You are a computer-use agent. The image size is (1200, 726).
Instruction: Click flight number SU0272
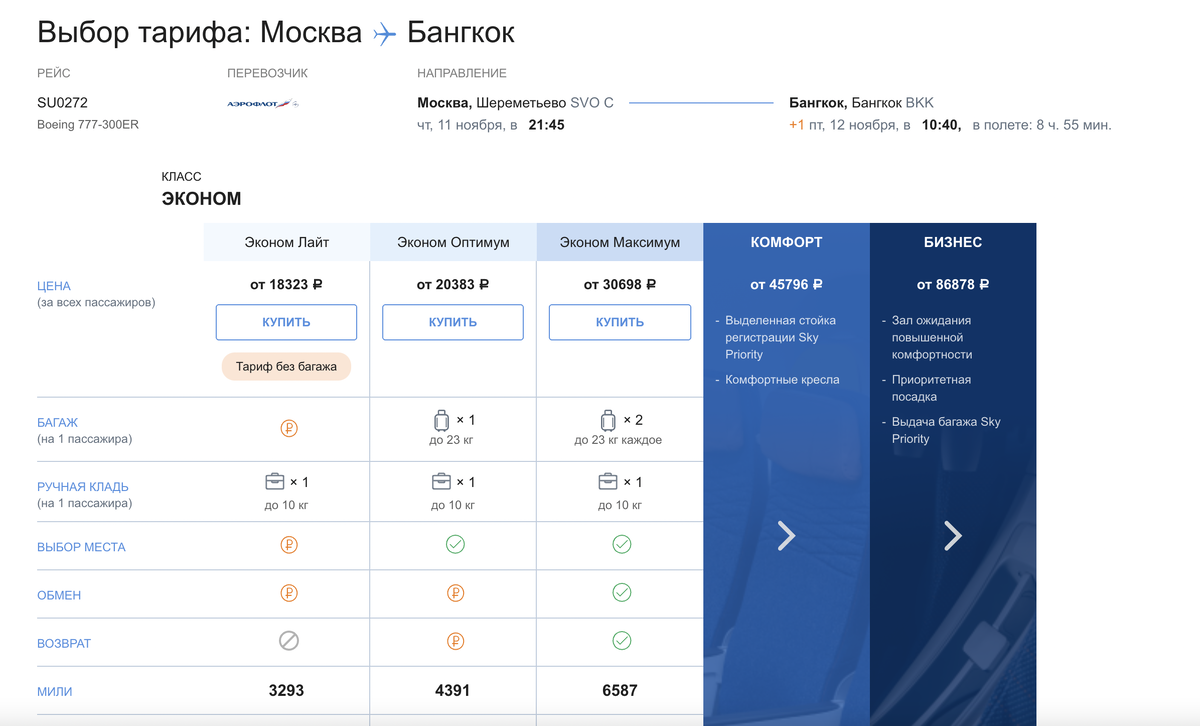coord(62,102)
